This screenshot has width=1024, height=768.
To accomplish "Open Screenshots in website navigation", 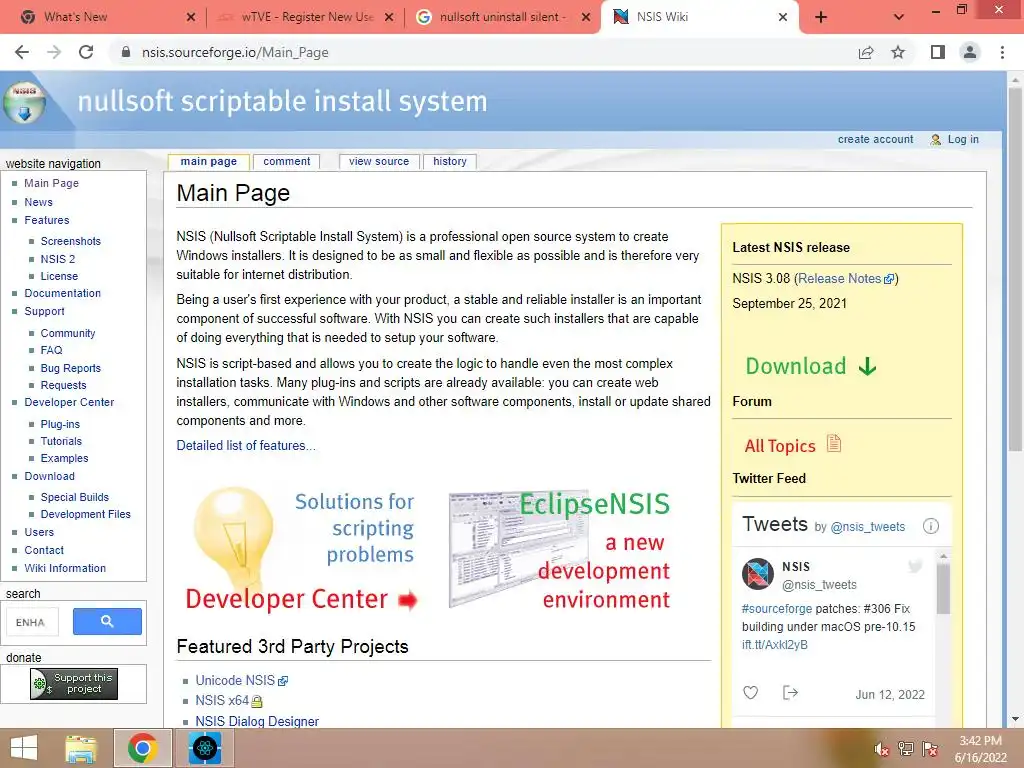I will tap(71, 241).
